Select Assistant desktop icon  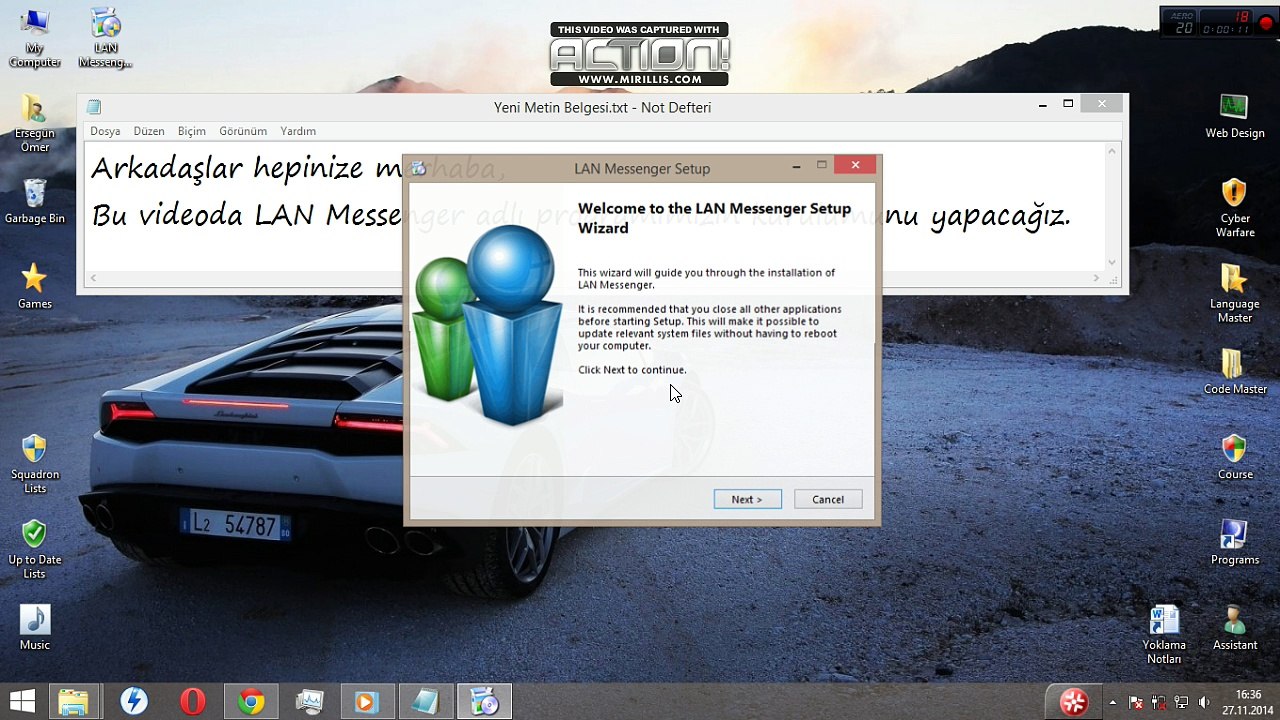coord(1235,628)
